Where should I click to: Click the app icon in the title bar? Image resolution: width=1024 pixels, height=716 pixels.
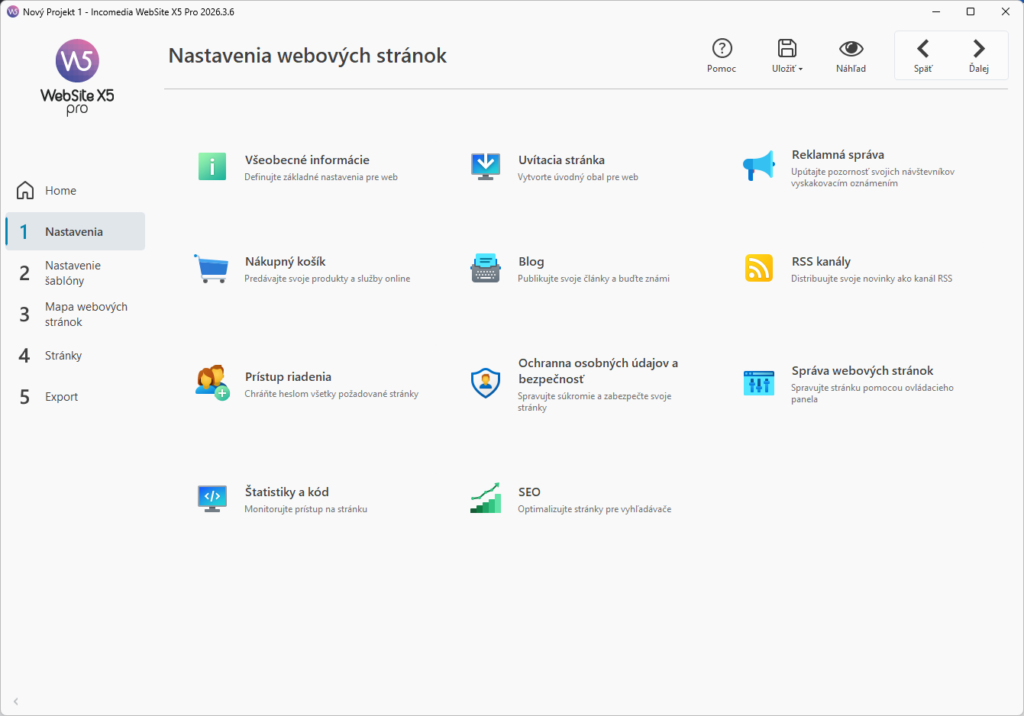point(12,12)
